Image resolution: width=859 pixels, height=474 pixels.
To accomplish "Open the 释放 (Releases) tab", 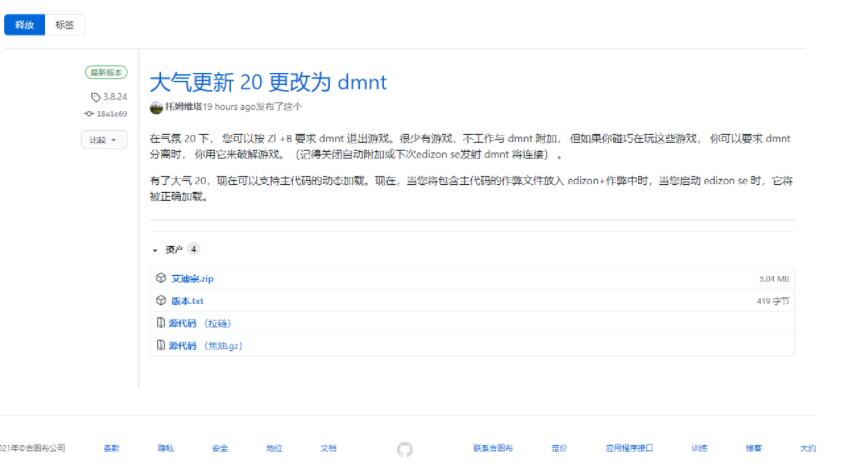I will coord(25,25).
